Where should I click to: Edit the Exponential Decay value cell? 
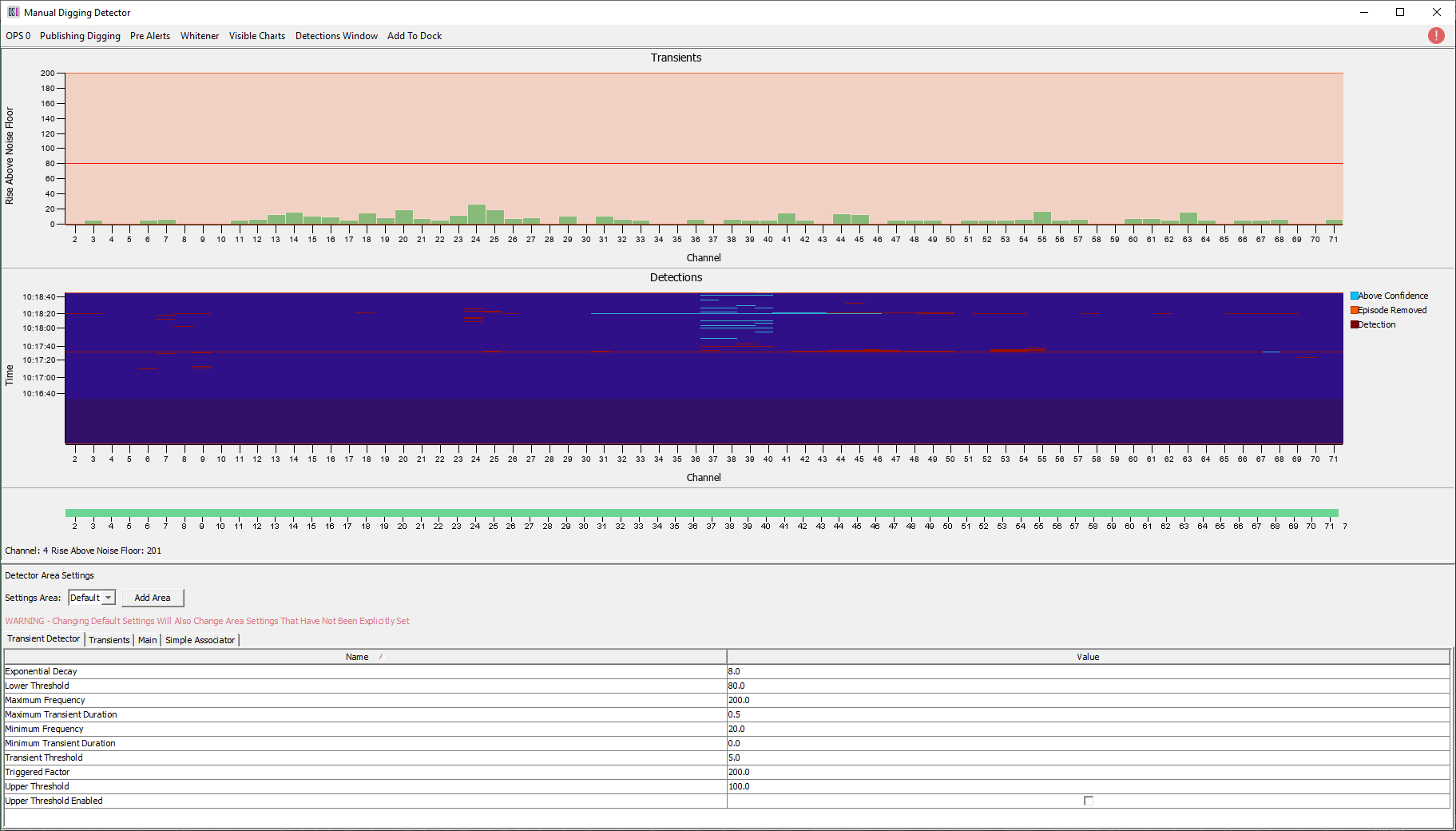[x=1087, y=671]
